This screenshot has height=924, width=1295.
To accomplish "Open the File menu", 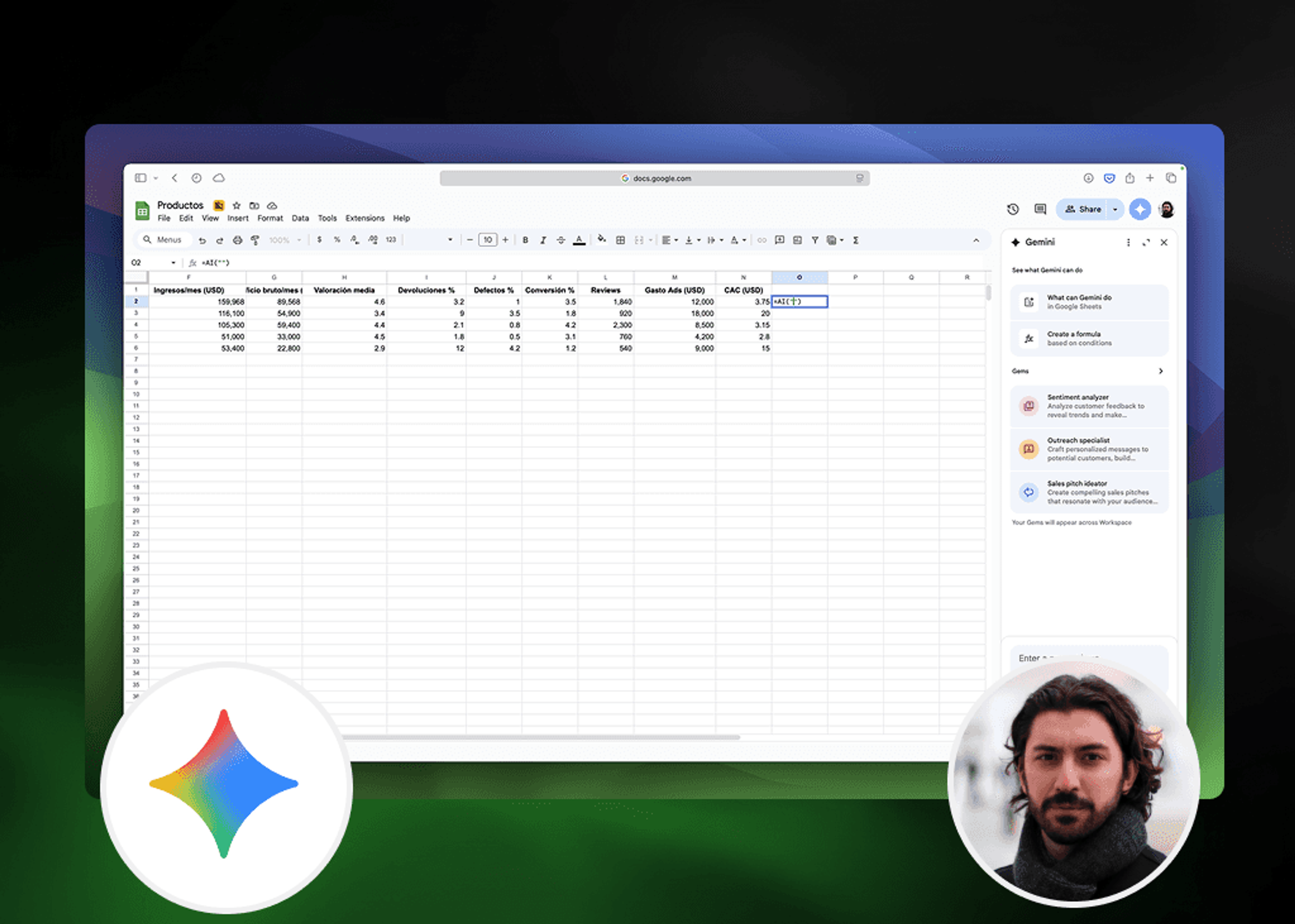I will coord(164,218).
